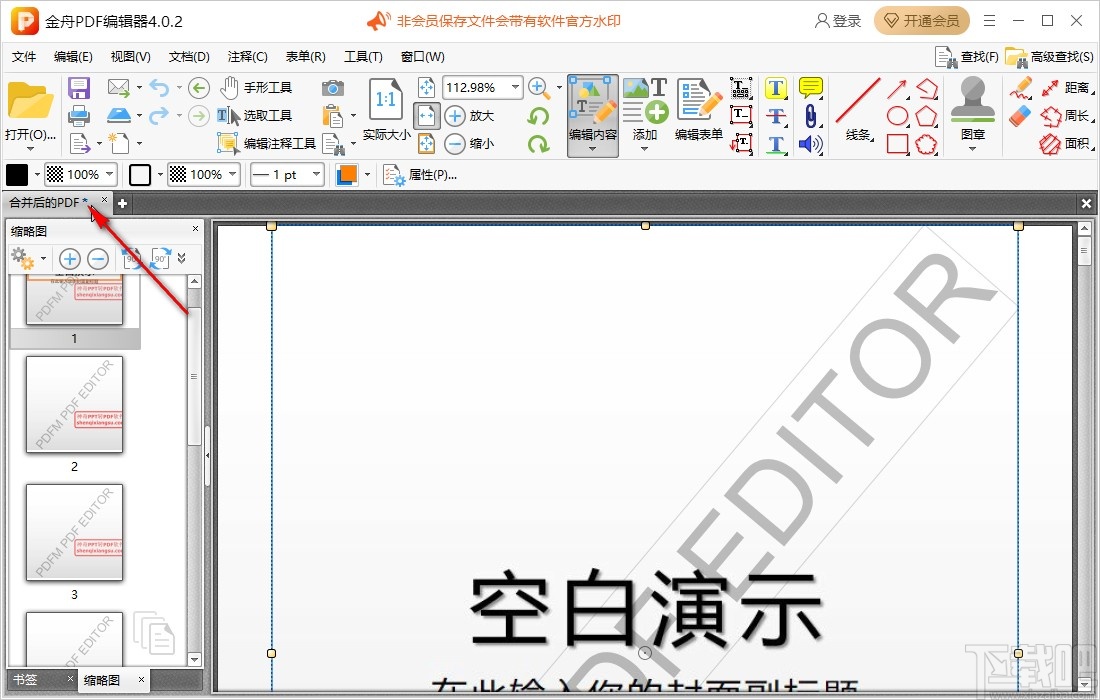
Task: Select page 2 thumbnail in the panel
Action: 73,404
